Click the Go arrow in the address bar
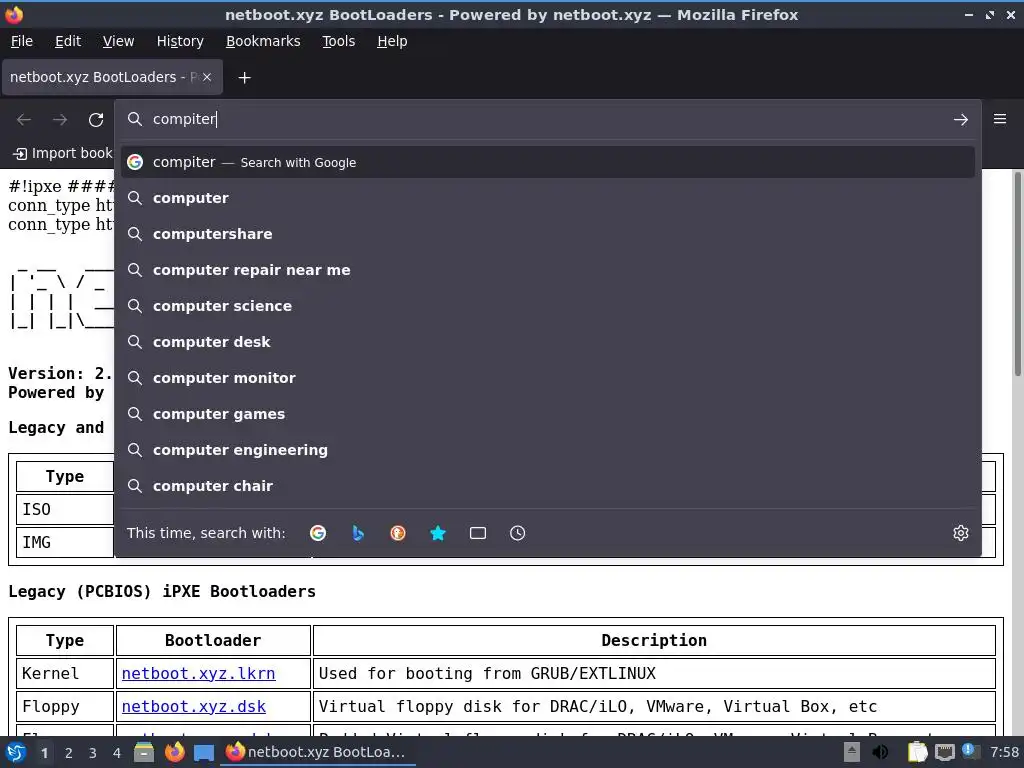Screen dimensions: 1024x768 point(960,120)
